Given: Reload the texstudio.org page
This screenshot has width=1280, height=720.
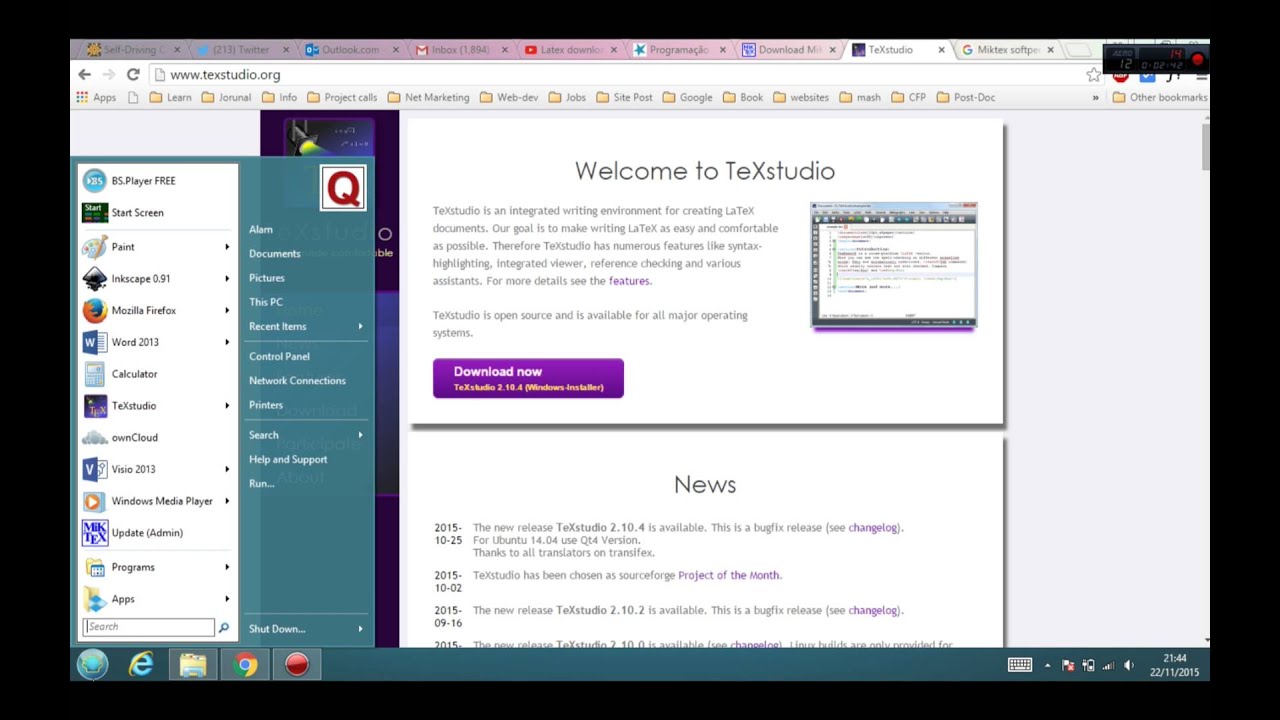Looking at the screenshot, I should click(133, 75).
